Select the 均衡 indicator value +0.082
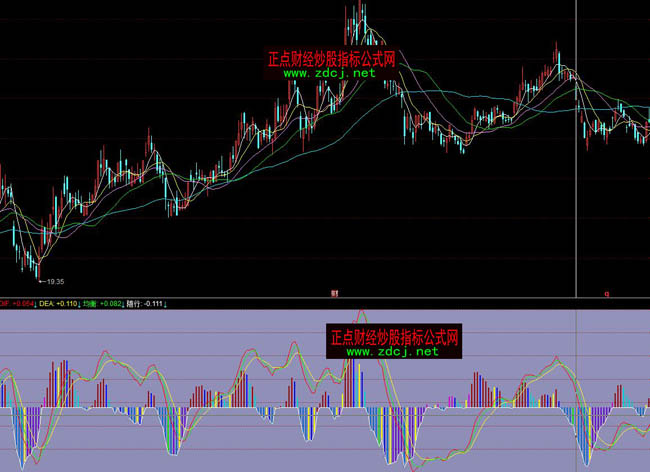The width and height of the screenshot is (650, 472). pos(110,302)
